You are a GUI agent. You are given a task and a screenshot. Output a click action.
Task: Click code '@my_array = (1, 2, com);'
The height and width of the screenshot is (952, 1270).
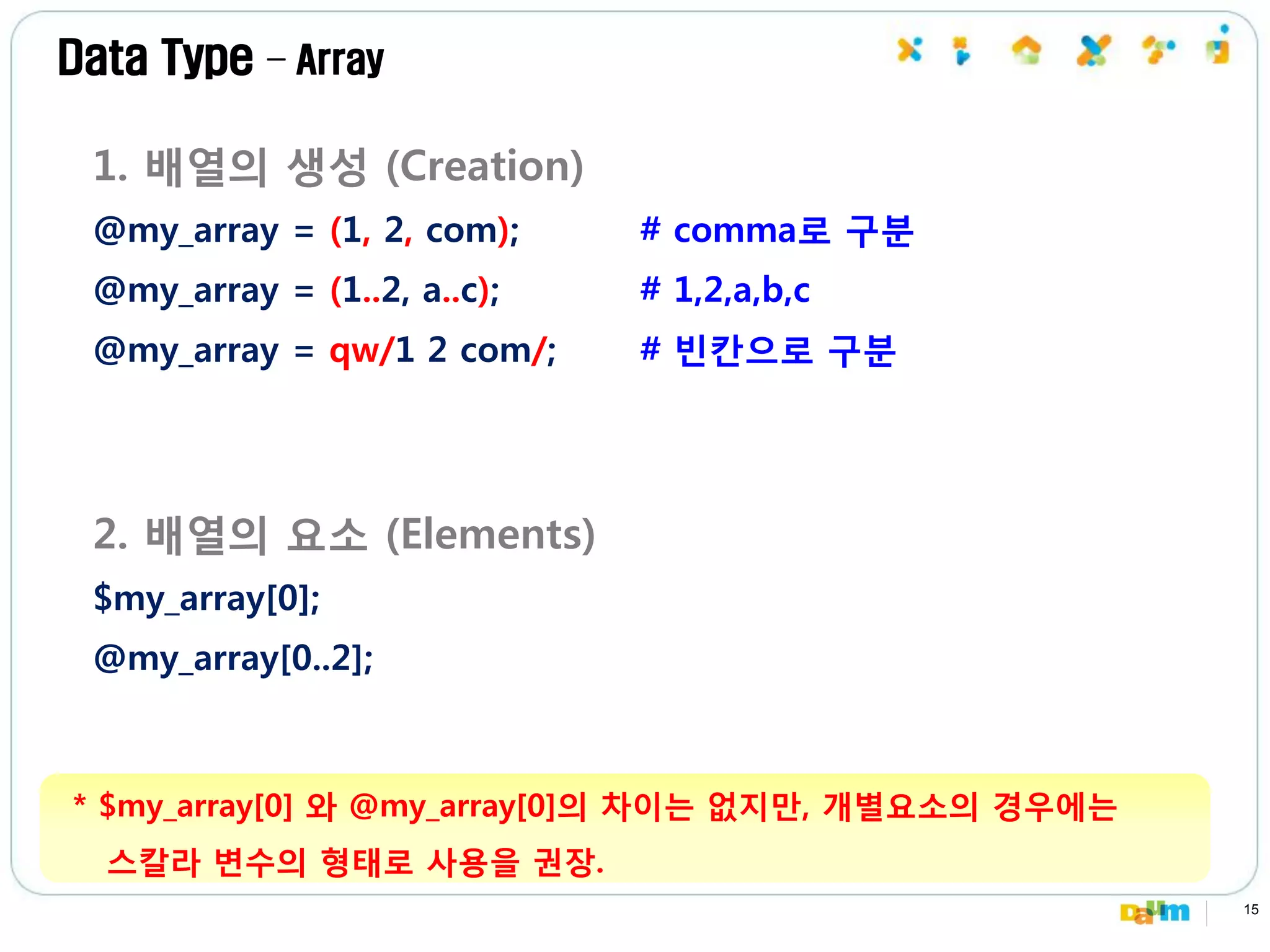click(x=306, y=231)
